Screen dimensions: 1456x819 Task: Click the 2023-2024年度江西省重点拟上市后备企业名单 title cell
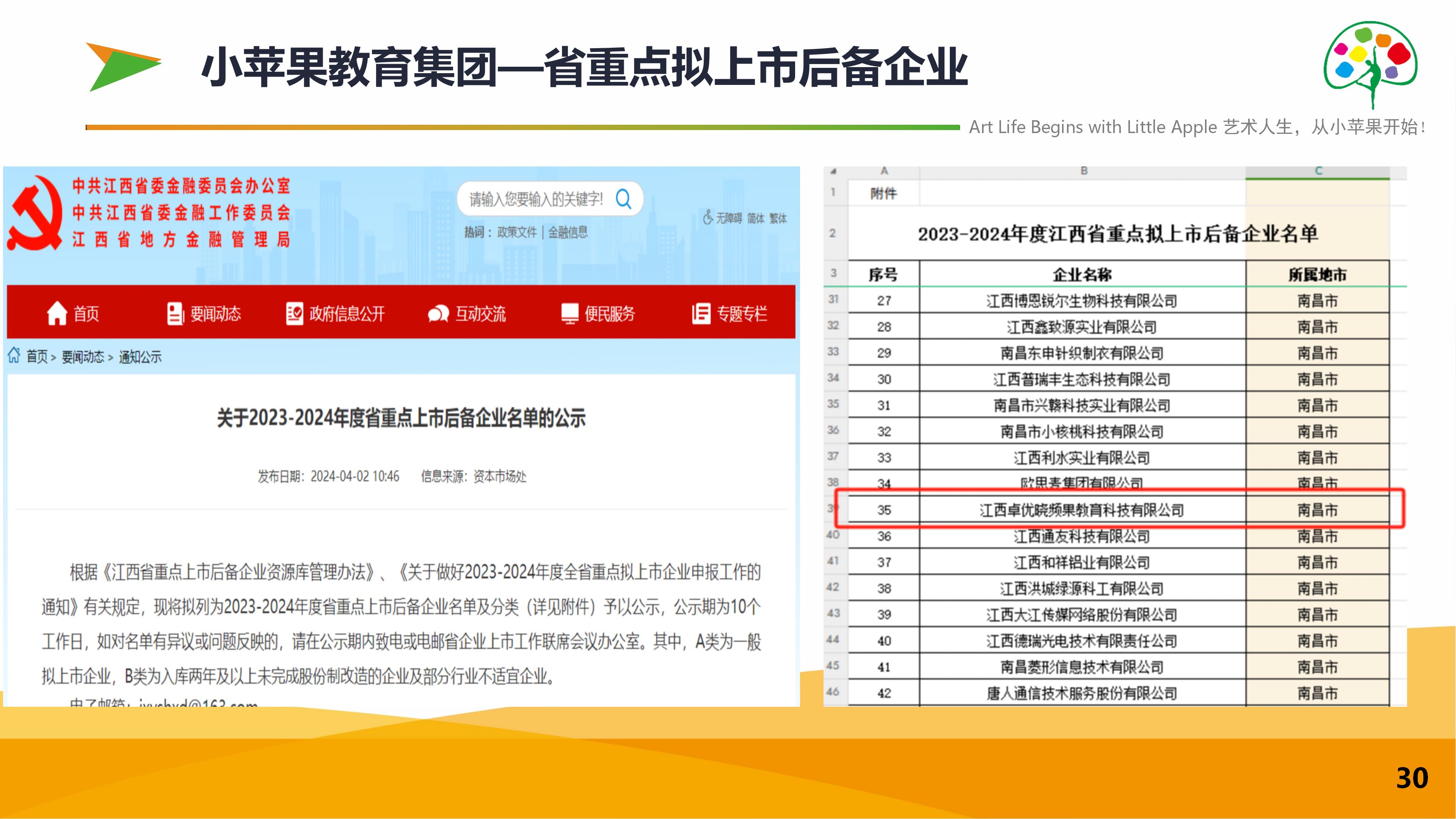pyautogui.click(x=1118, y=234)
